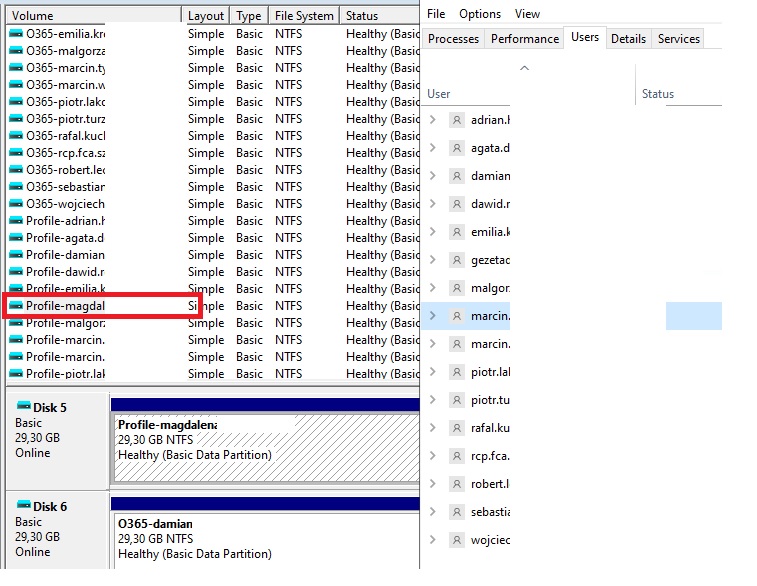757x586 pixels.
Task: Open the Options menu in Task Manager
Action: (480, 14)
